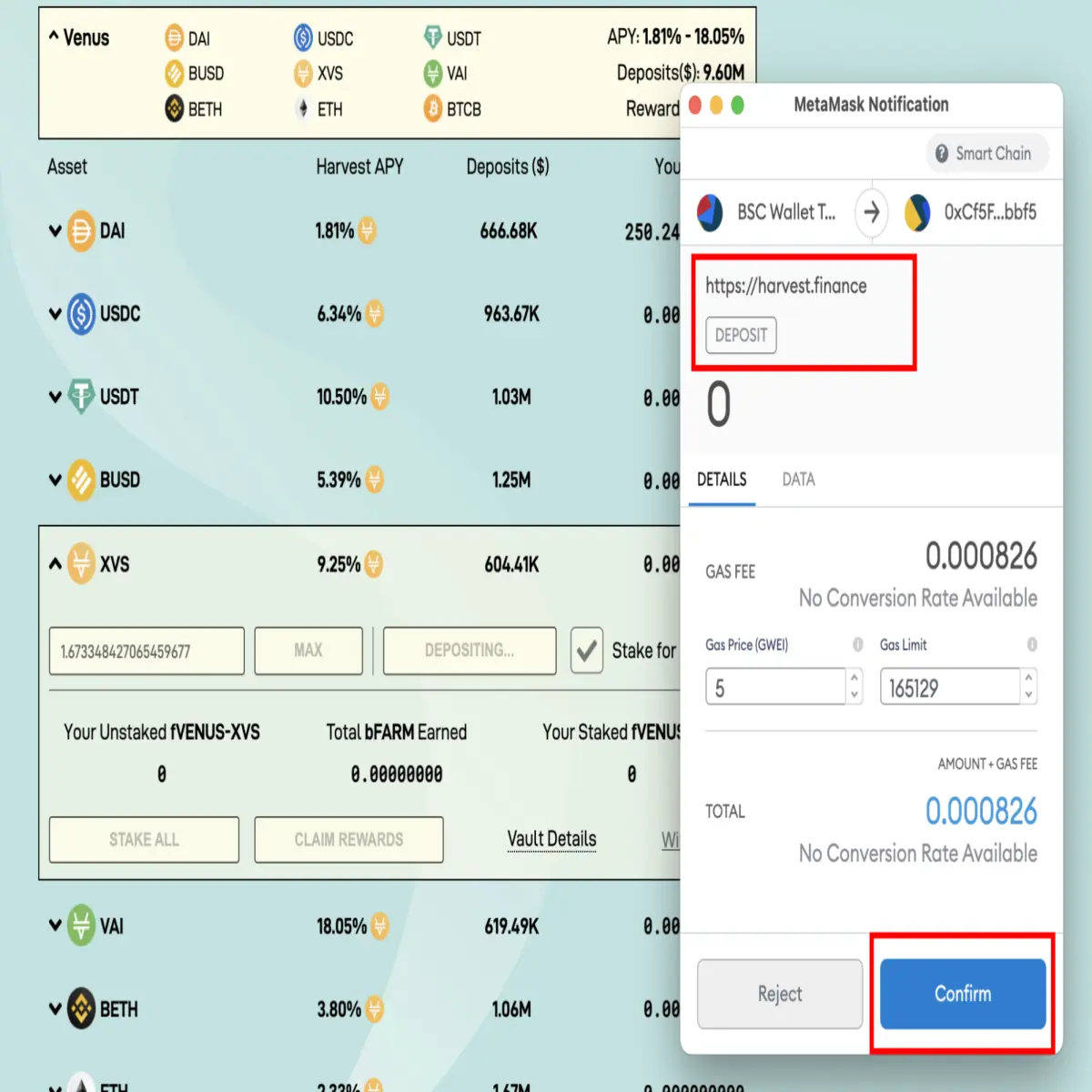
Task: Click the MAX button for XVS
Action: pos(308,651)
